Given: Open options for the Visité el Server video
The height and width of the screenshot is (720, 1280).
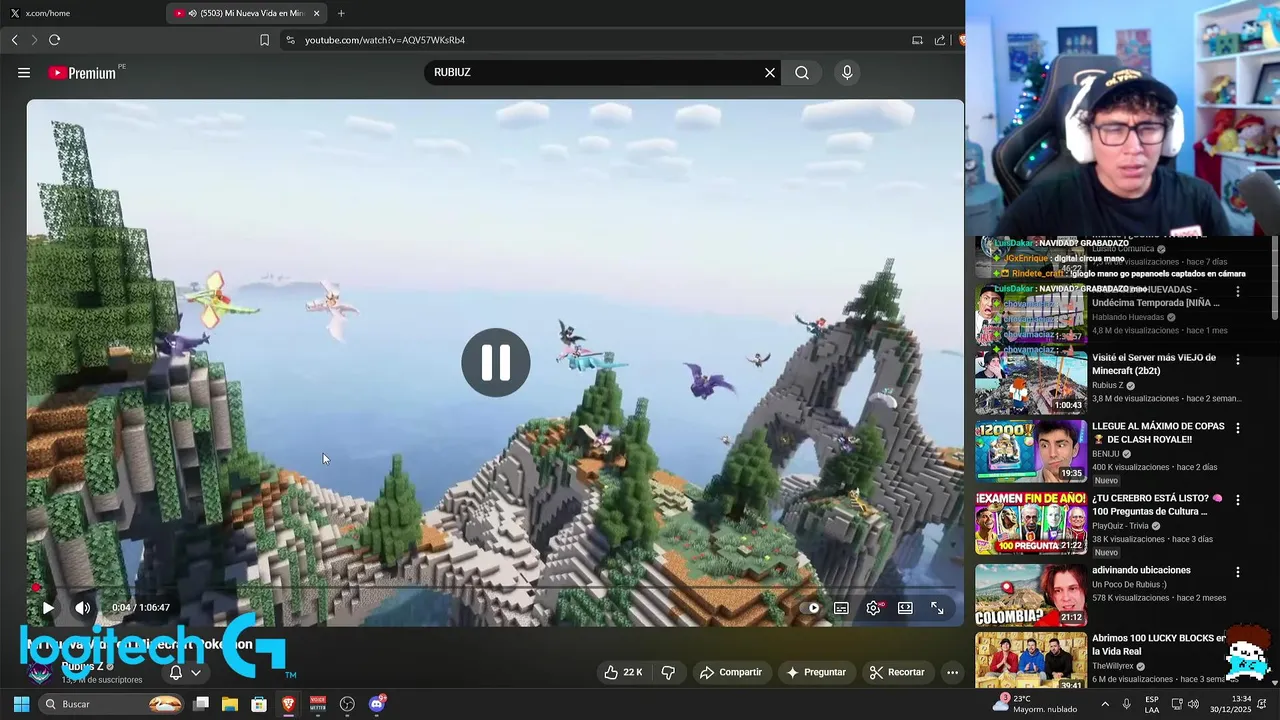Looking at the screenshot, I should pos(1238,359).
